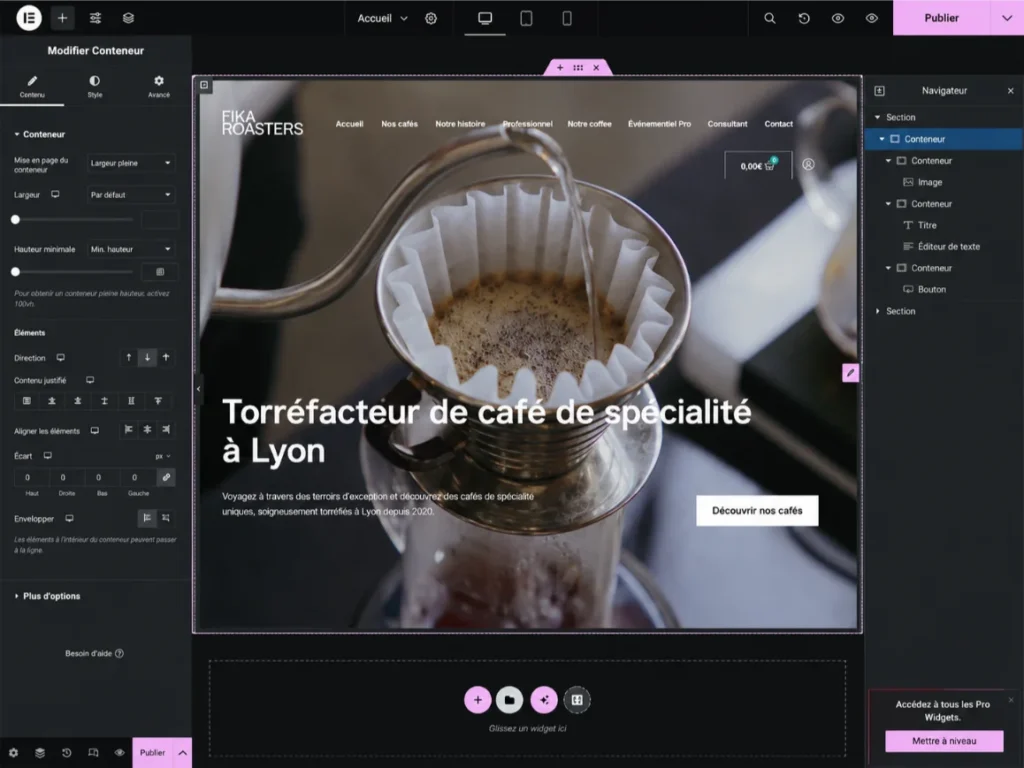Align elements to start option

[129, 430]
